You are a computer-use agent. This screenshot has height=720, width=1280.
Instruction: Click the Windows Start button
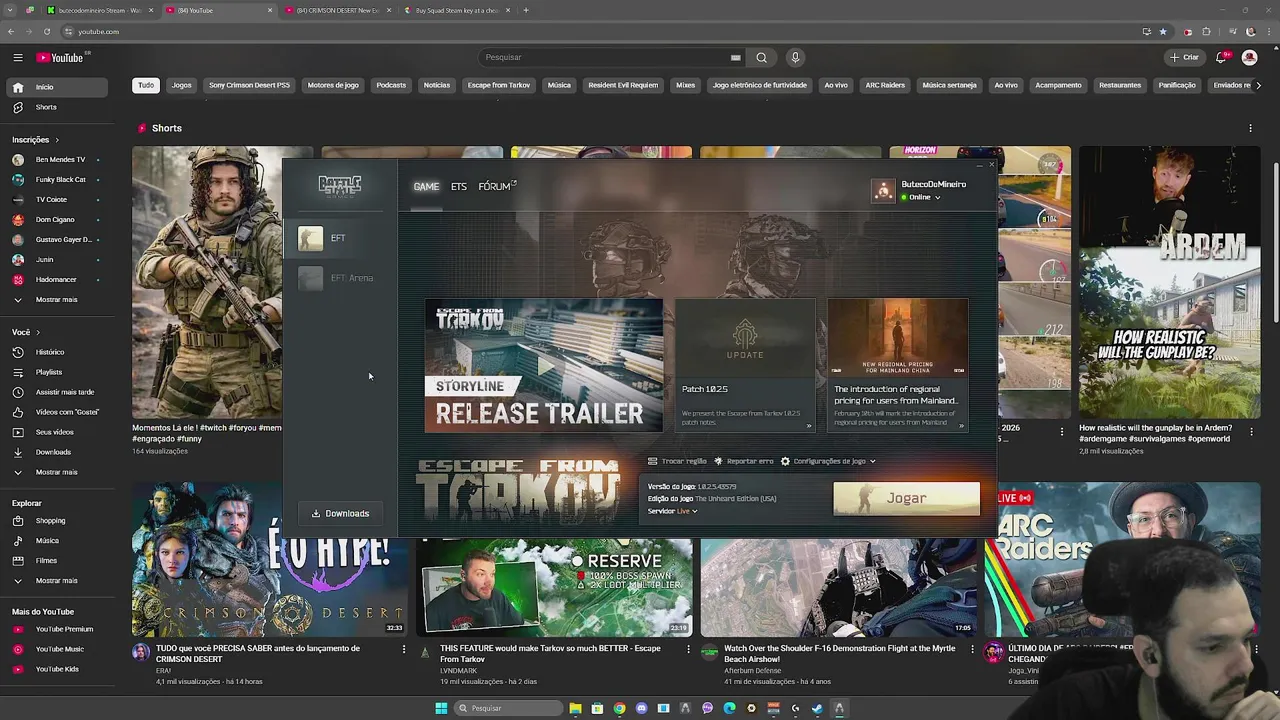pos(441,708)
